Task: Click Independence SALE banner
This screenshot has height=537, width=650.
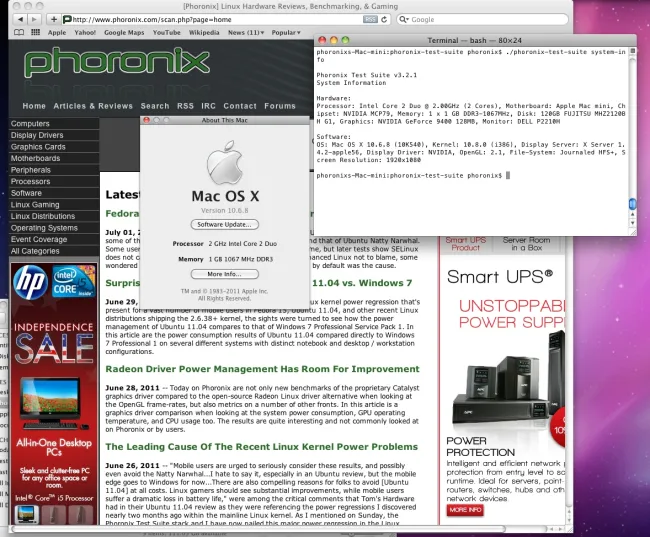Action: coord(53,342)
